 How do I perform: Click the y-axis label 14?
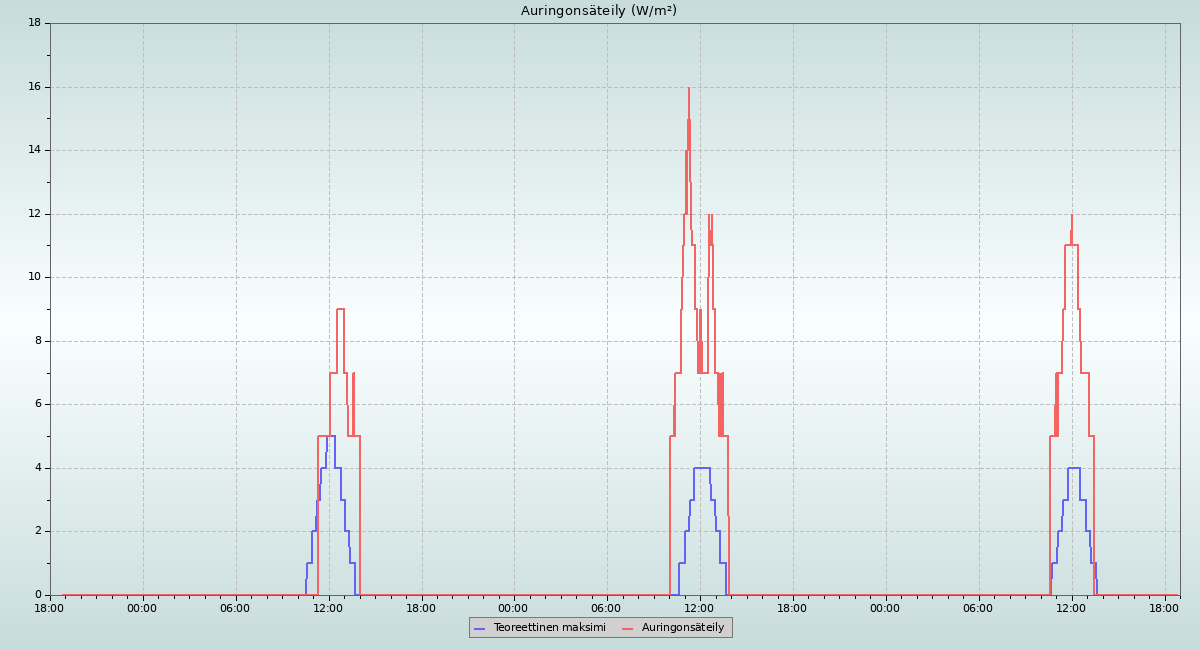[x=34, y=150]
